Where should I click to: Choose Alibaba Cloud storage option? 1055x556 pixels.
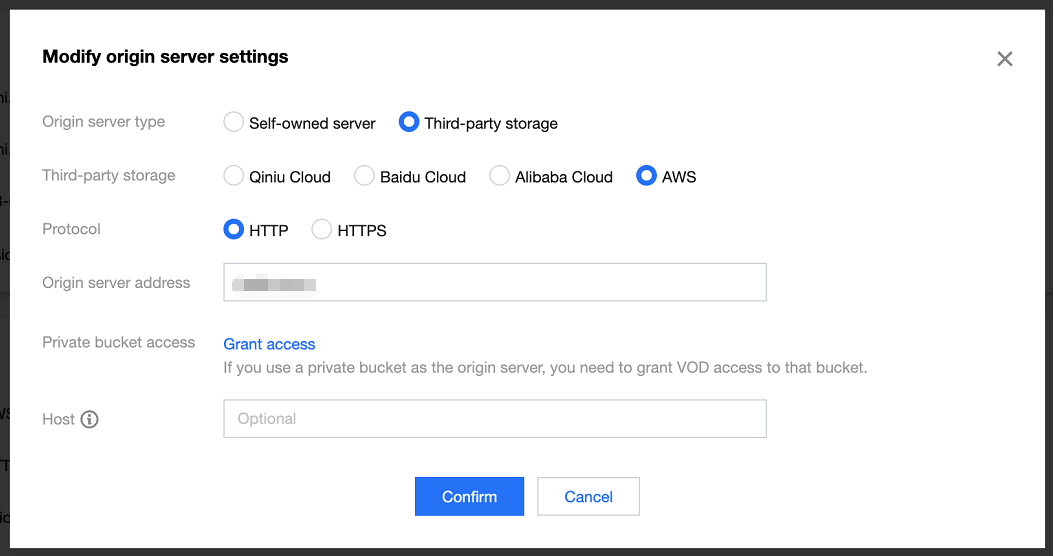tap(499, 177)
